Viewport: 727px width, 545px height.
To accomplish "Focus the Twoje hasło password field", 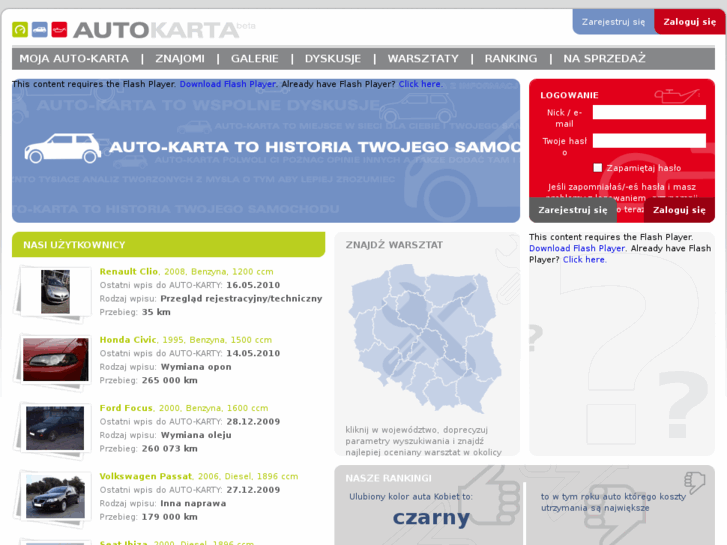I will [x=649, y=141].
